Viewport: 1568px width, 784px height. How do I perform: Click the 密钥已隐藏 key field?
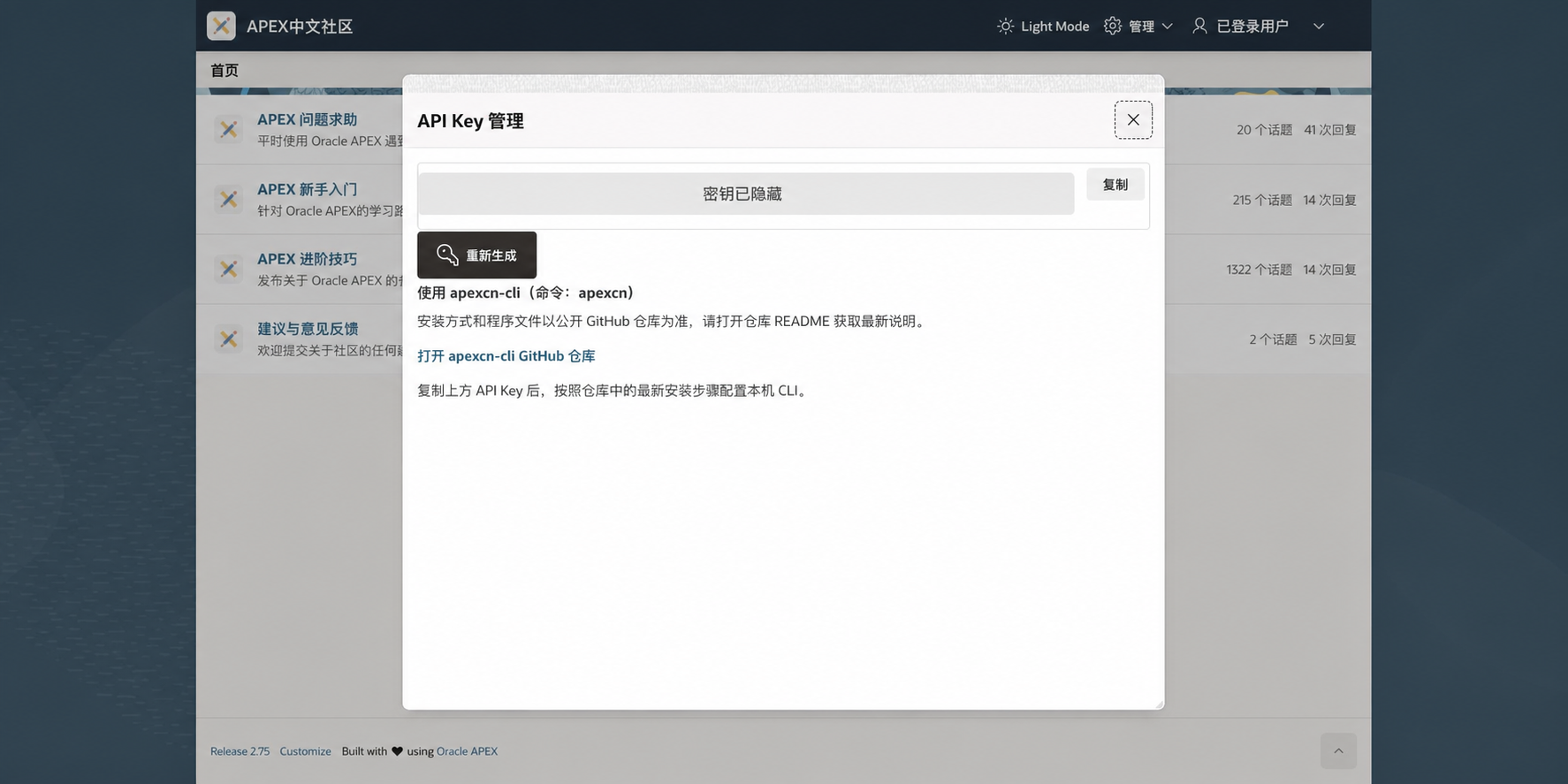click(x=746, y=194)
